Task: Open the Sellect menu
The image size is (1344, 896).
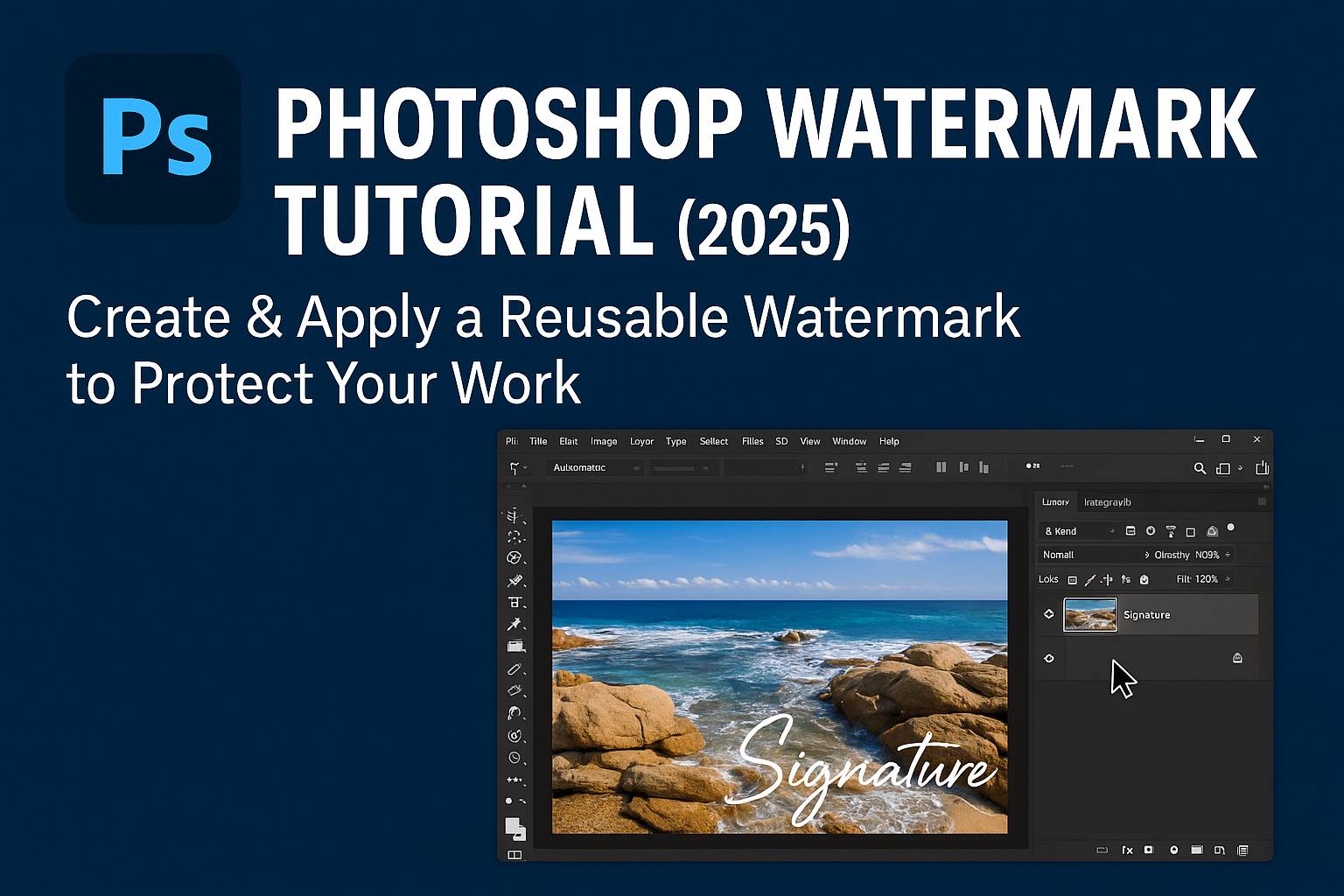Action: pos(714,441)
